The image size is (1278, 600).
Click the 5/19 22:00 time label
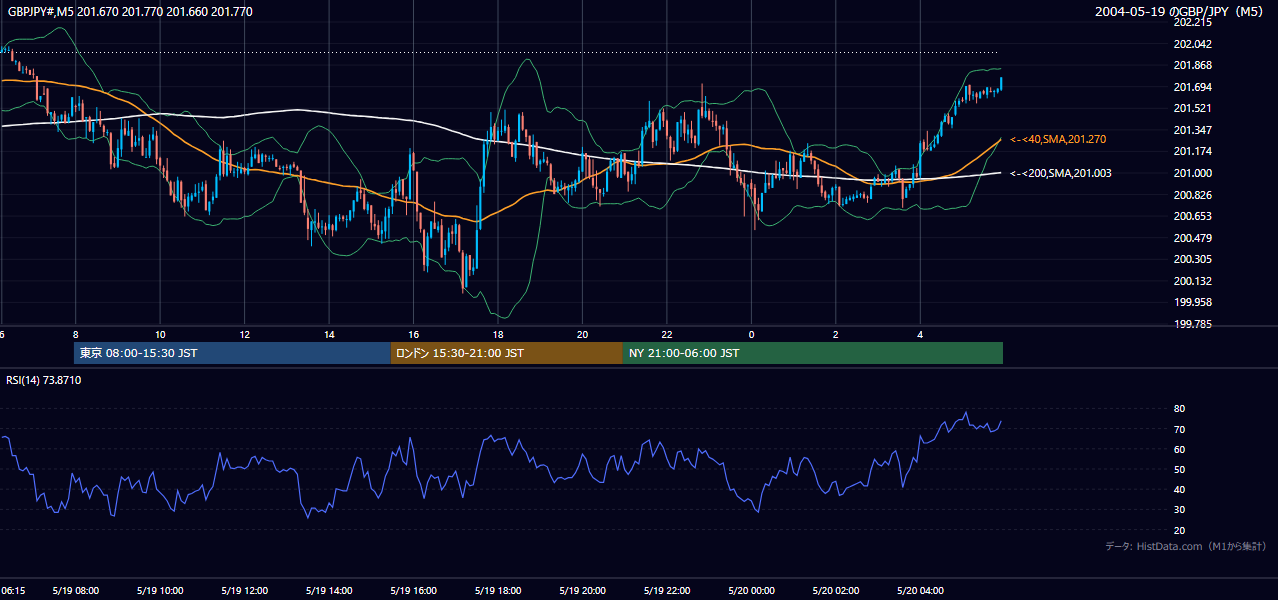coord(667,591)
